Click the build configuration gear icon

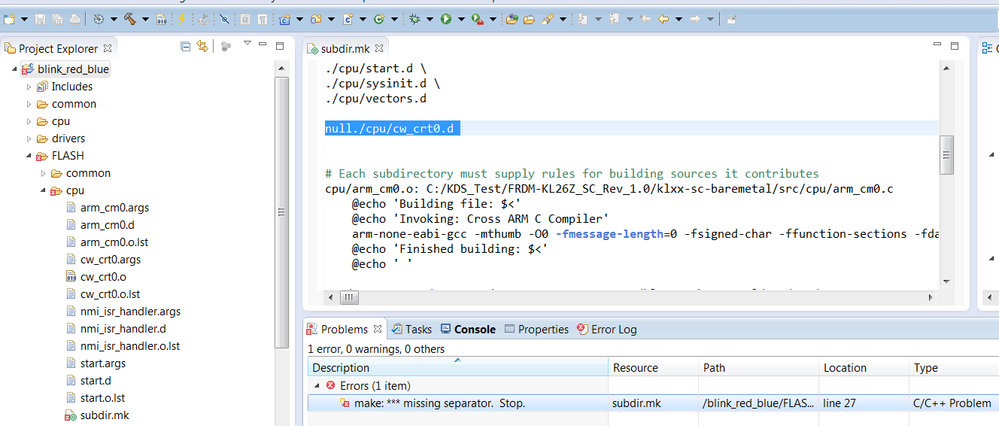pos(98,19)
